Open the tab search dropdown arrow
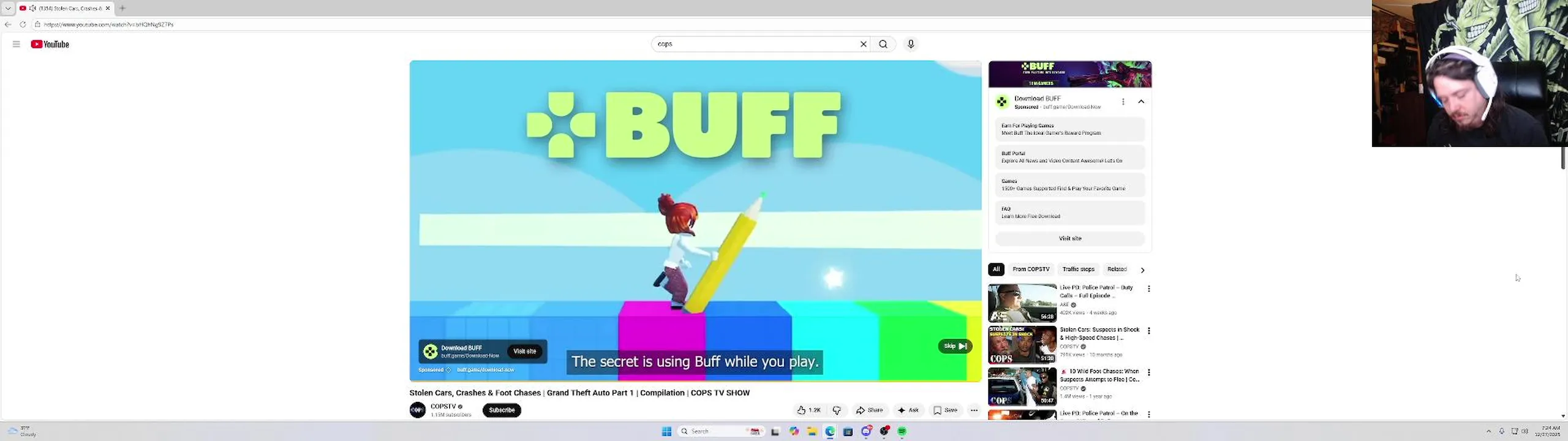Screen dimensions: 1568x441 tap(8, 8)
